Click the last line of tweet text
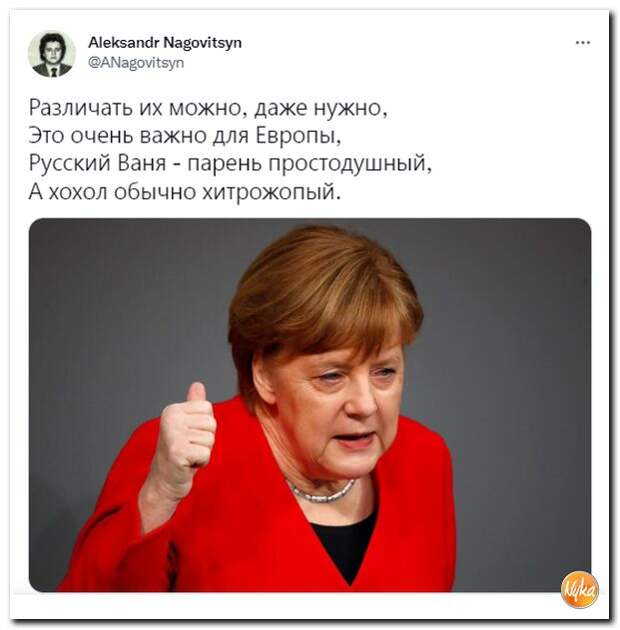This screenshot has width=620, height=630. (x=185, y=192)
